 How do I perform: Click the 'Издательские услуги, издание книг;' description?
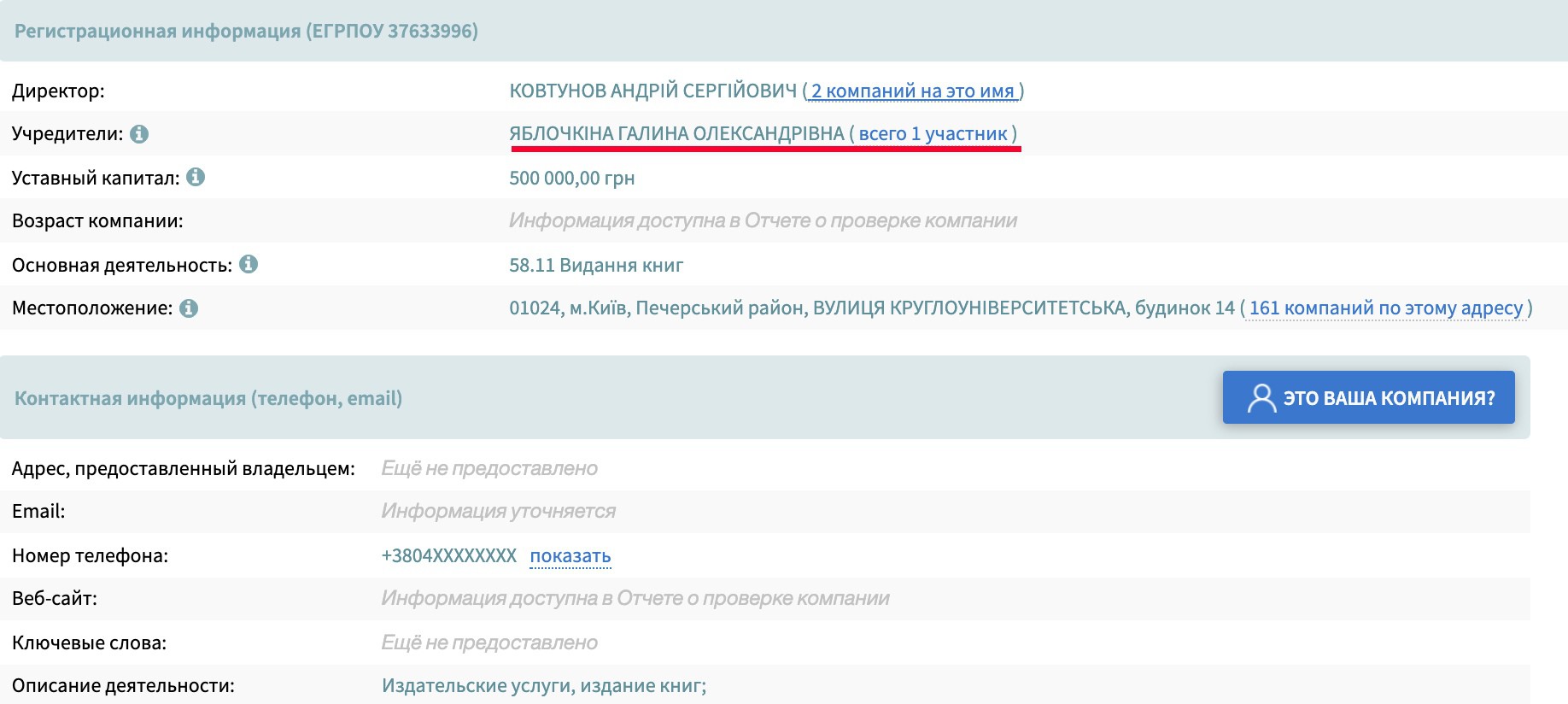point(544,686)
